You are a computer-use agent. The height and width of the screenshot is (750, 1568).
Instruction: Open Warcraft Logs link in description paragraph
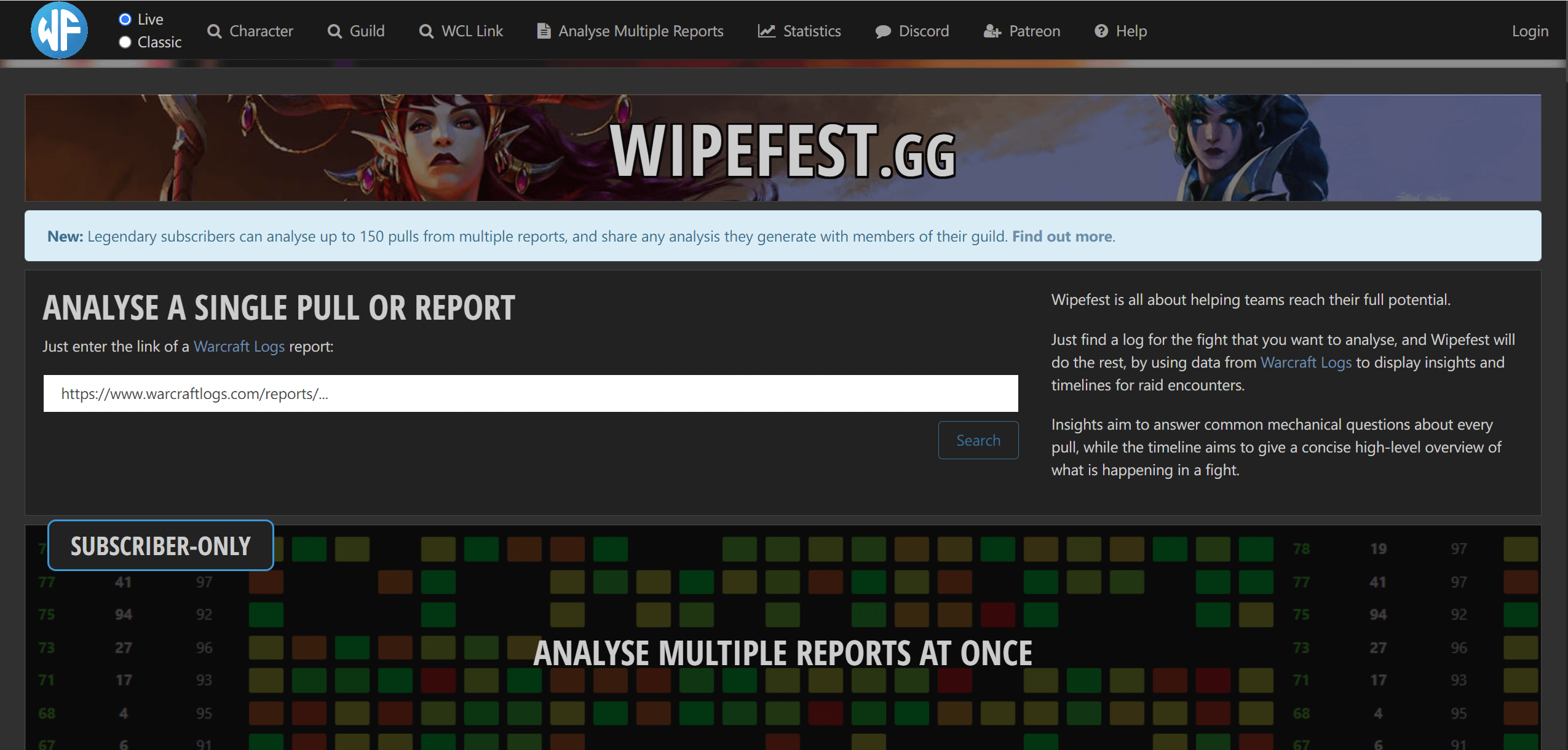pos(1306,363)
